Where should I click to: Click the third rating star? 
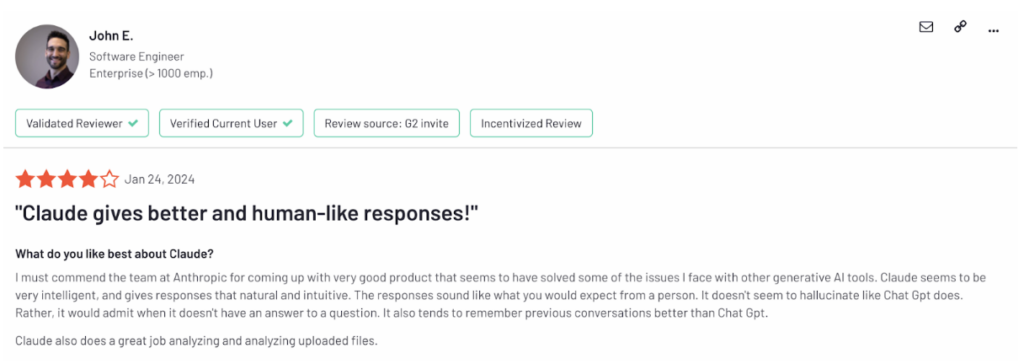(x=67, y=179)
